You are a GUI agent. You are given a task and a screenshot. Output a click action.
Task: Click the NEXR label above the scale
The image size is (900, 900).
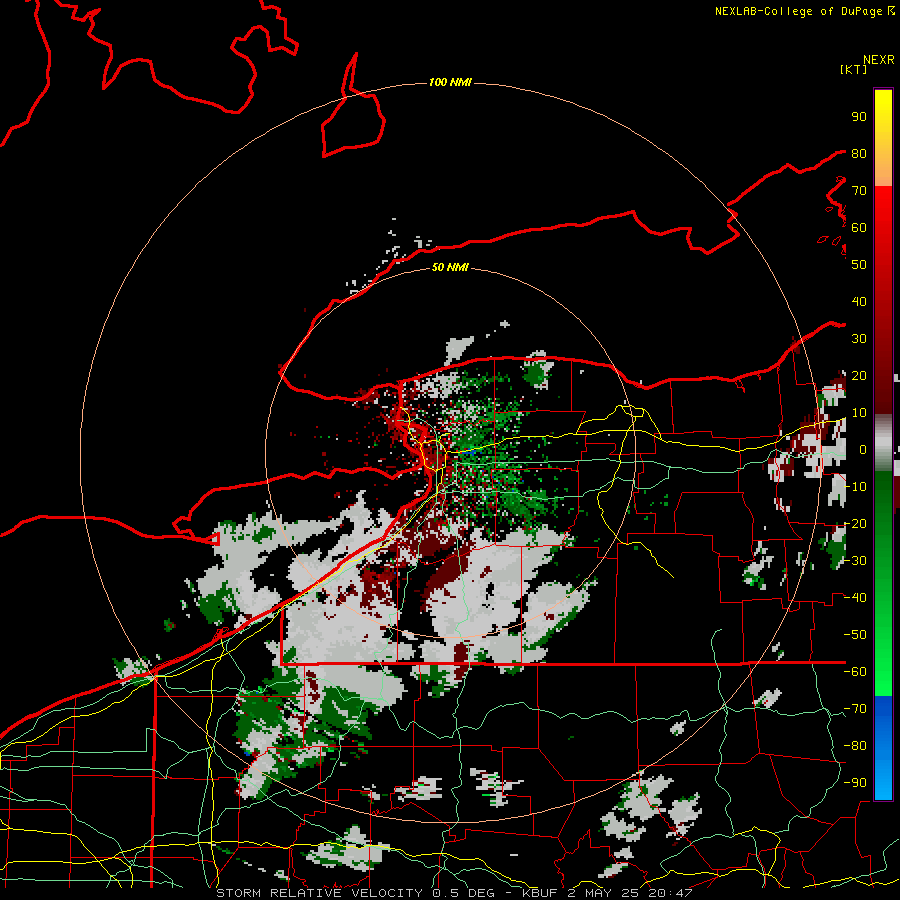pyautogui.click(x=879, y=60)
